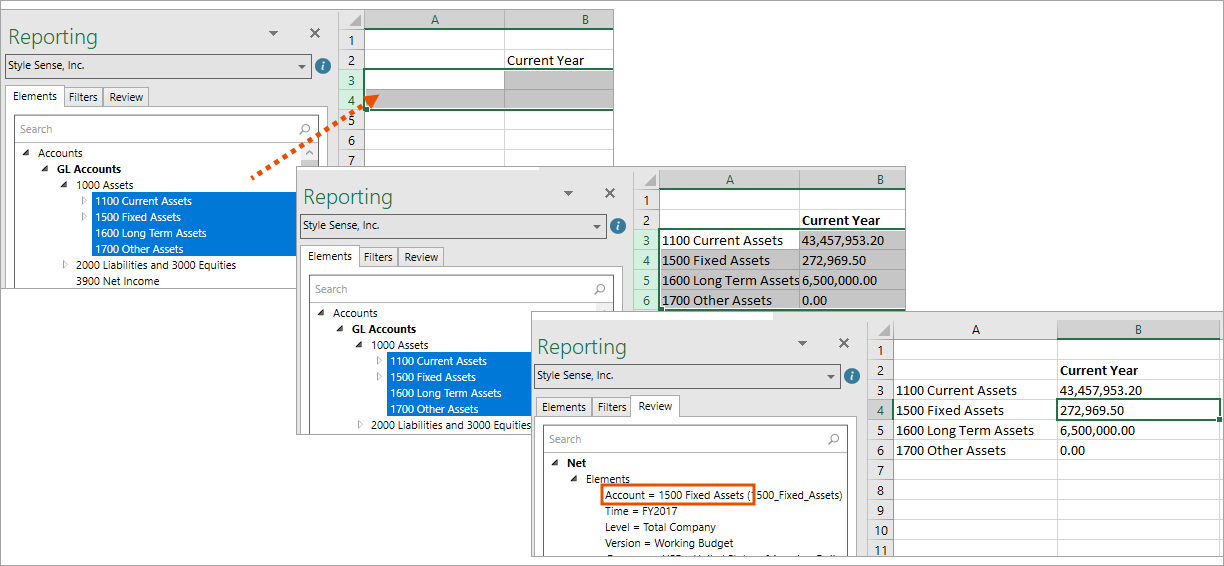Click the 6,500,000.00 cell in the middle sheet

click(x=852, y=280)
